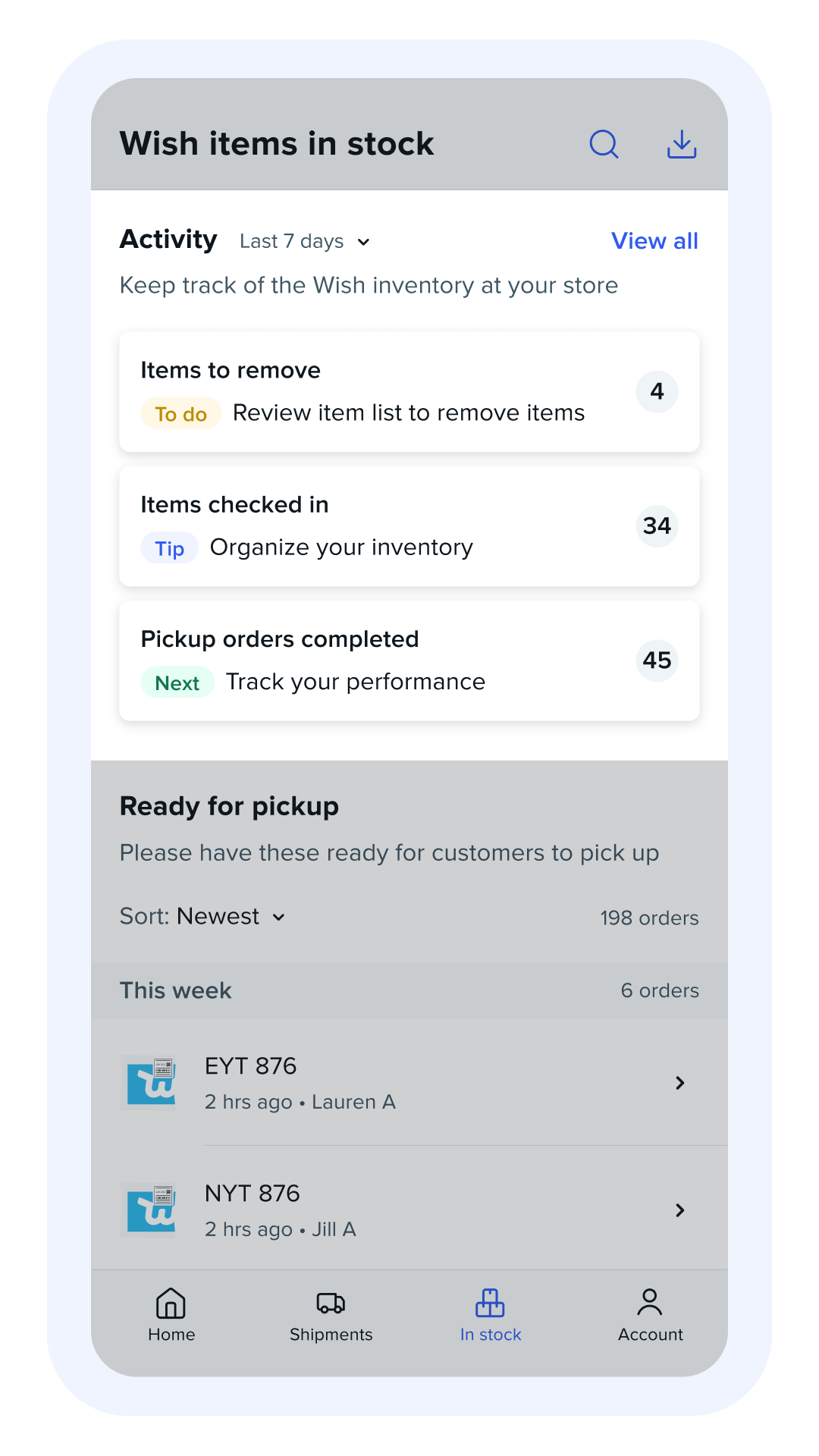819x1456 pixels.
Task: Expand the Last 7 days dropdown
Action: [305, 242]
